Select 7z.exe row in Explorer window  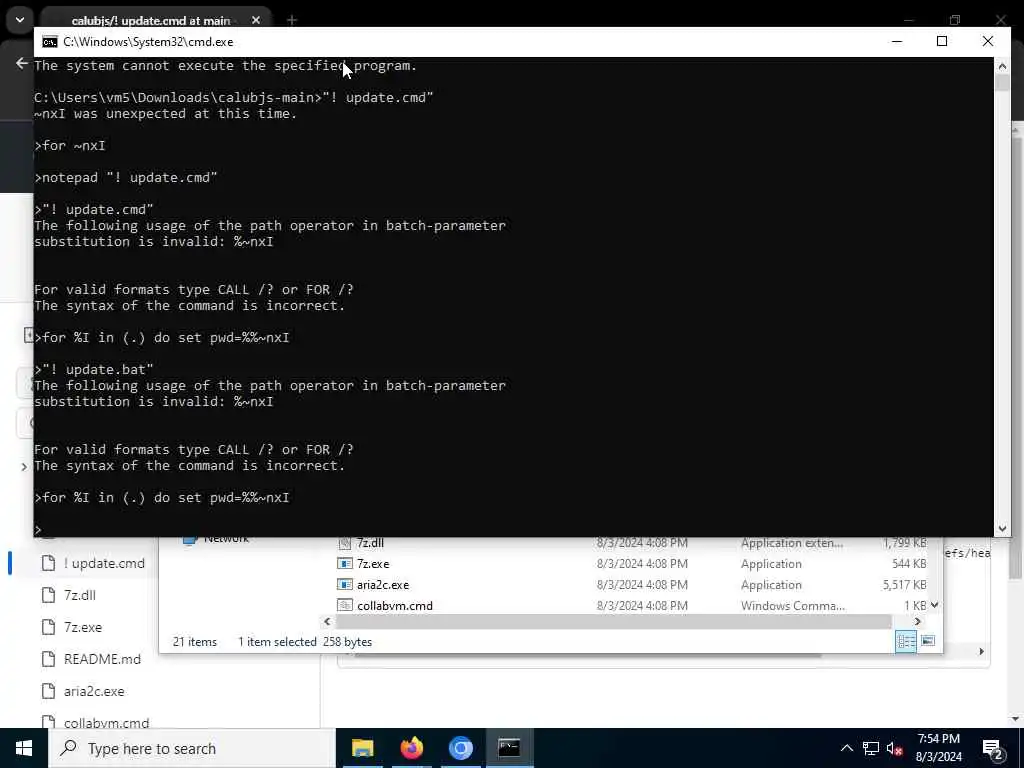(x=632, y=564)
